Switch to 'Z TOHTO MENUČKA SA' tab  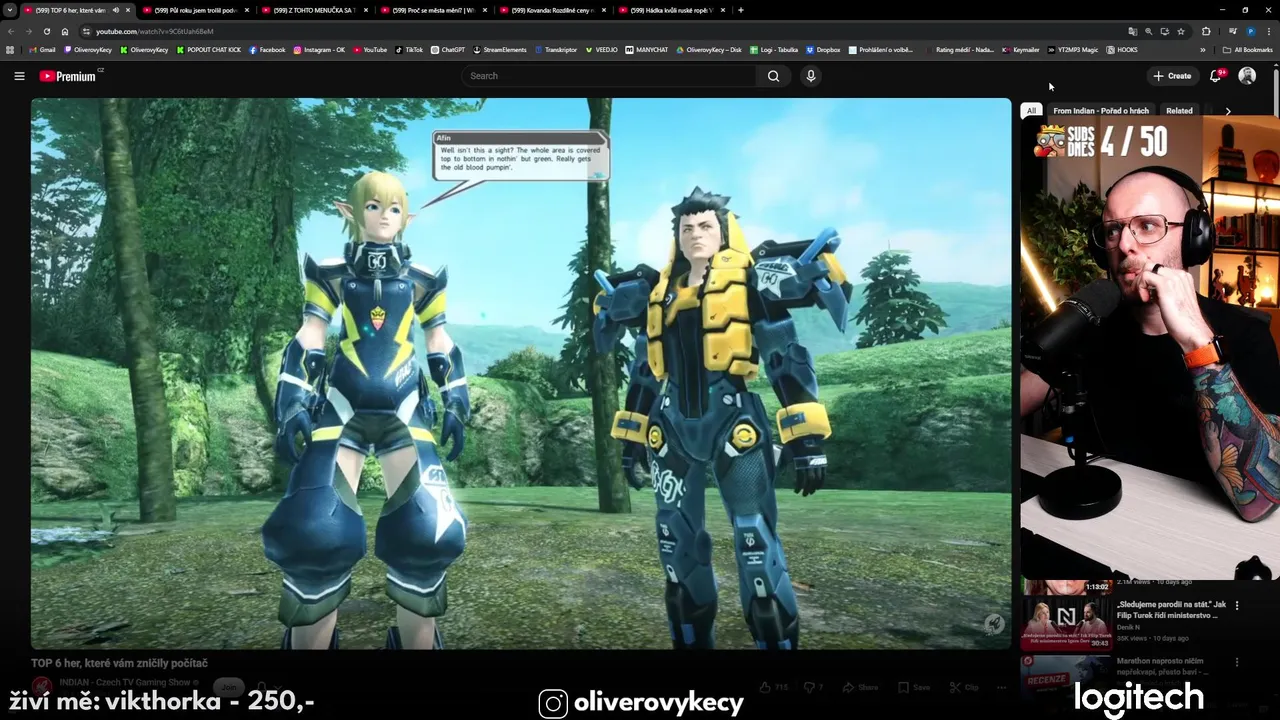(x=314, y=10)
